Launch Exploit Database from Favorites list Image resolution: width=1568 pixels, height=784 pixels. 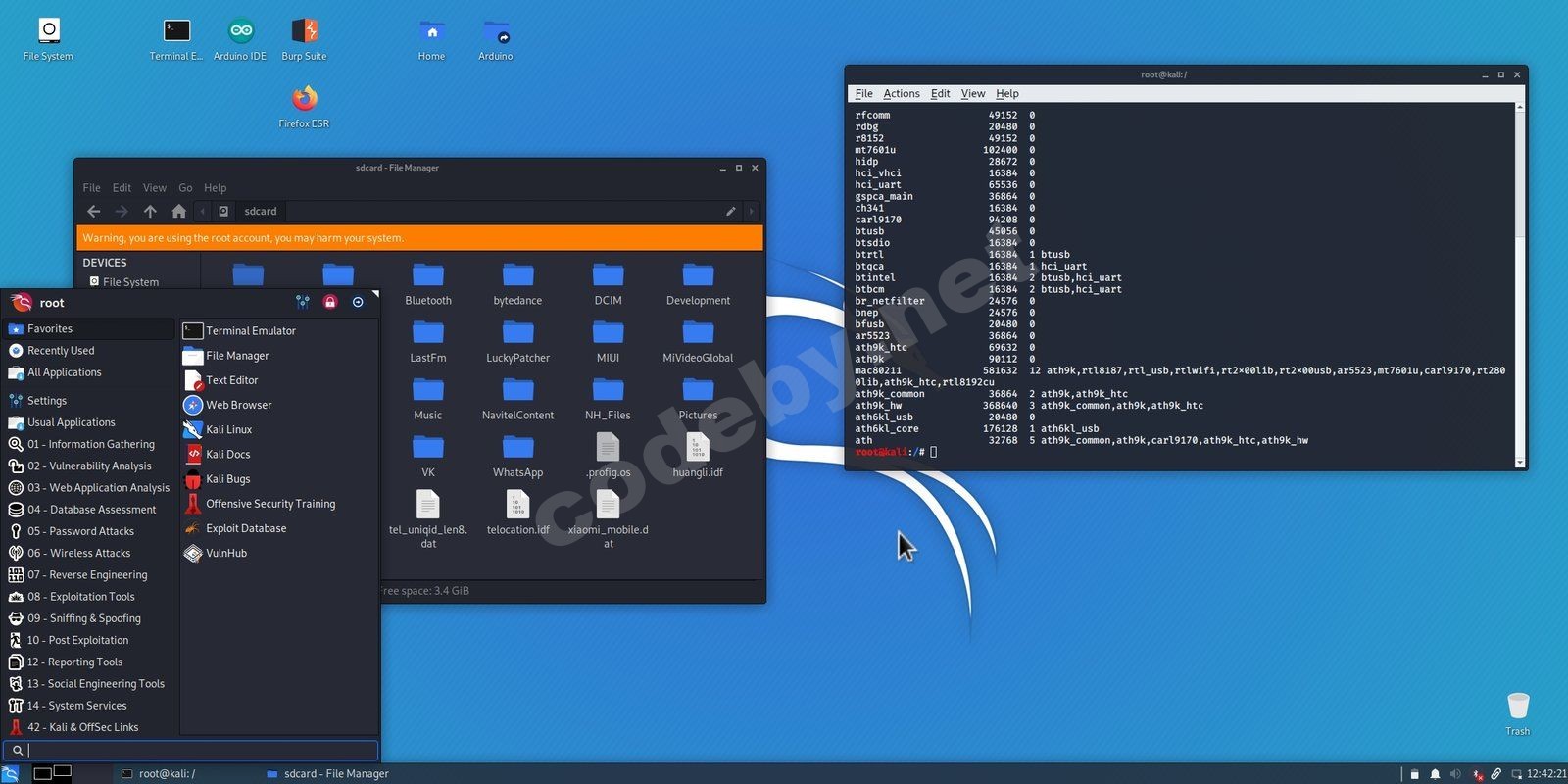tap(246, 528)
